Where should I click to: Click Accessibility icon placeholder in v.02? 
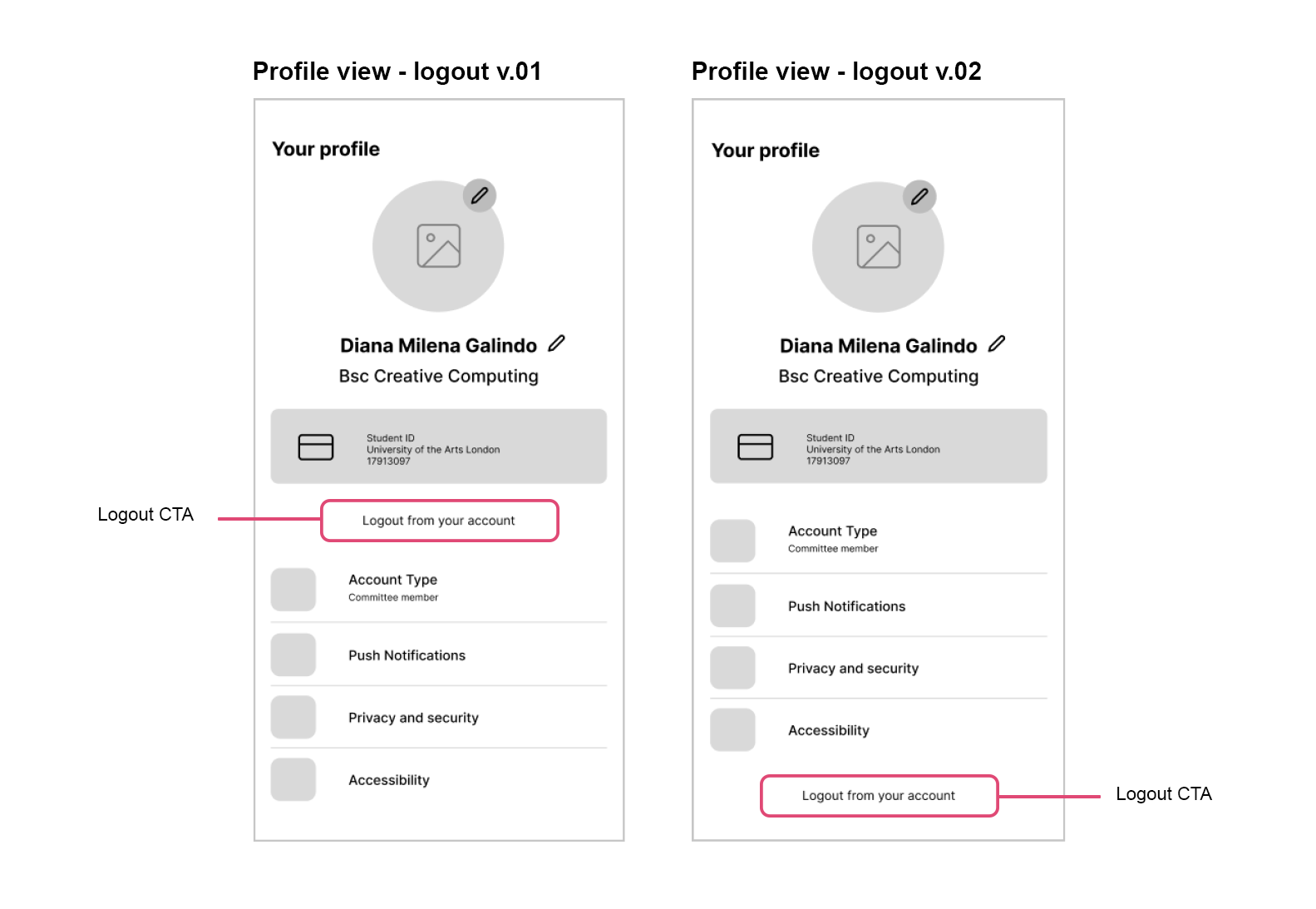pyautogui.click(x=732, y=730)
